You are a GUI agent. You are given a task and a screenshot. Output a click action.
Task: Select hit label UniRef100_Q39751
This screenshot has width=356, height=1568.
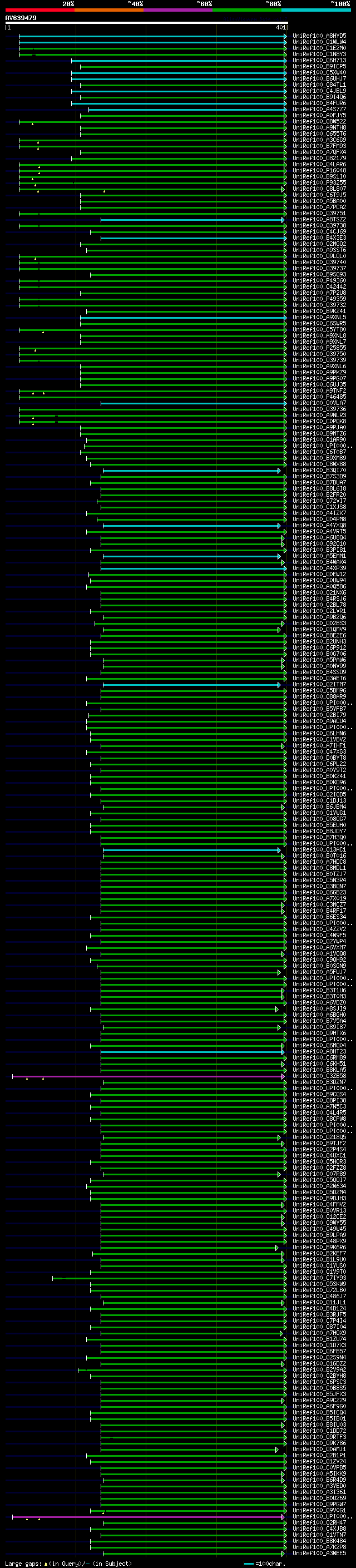click(x=319, y=214)
